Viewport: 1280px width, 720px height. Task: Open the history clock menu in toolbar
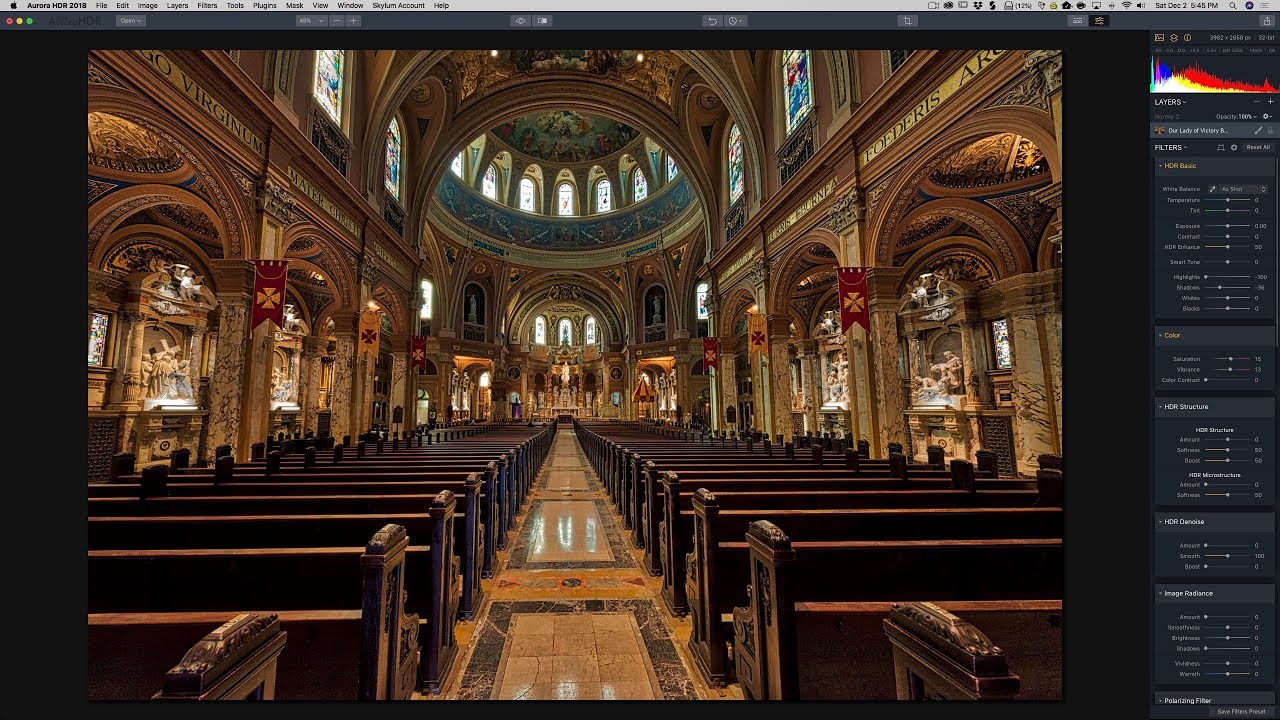pos(736,20)
